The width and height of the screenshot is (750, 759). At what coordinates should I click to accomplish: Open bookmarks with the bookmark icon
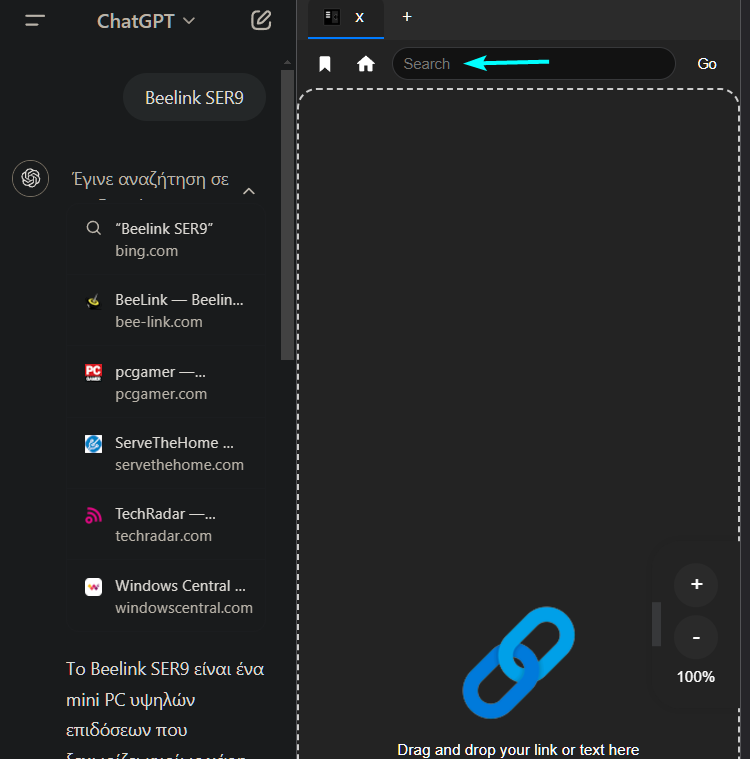pos(325,63)
